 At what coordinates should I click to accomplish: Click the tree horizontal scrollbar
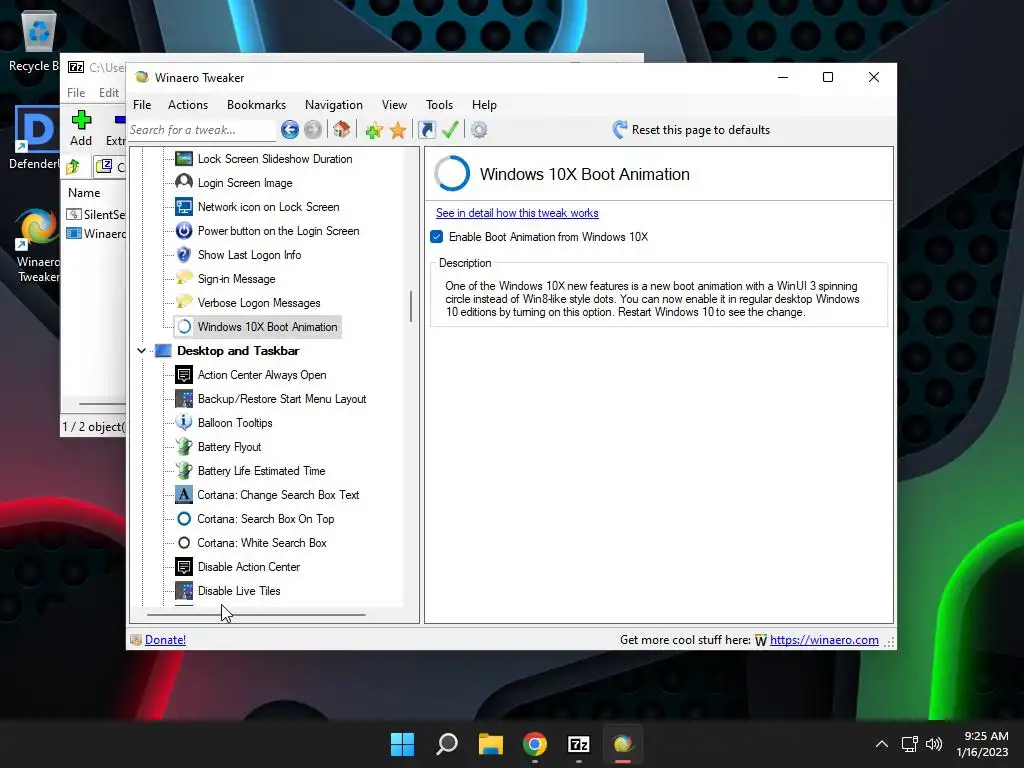256,615
